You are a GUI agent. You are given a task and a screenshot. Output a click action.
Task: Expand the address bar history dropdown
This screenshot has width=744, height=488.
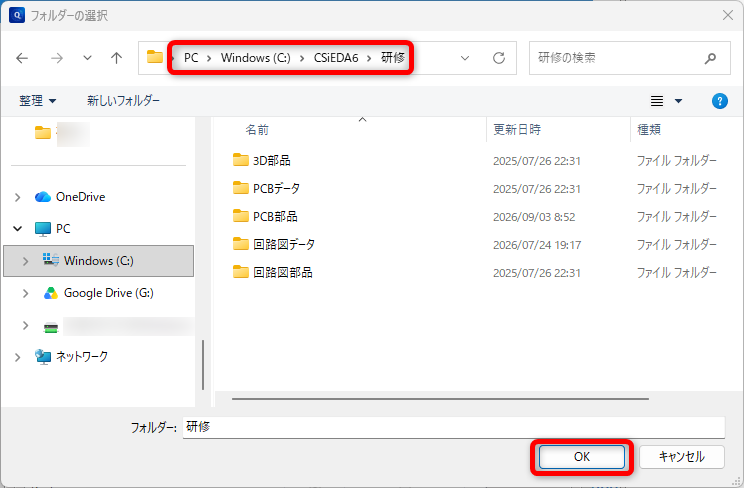[465, 58]
